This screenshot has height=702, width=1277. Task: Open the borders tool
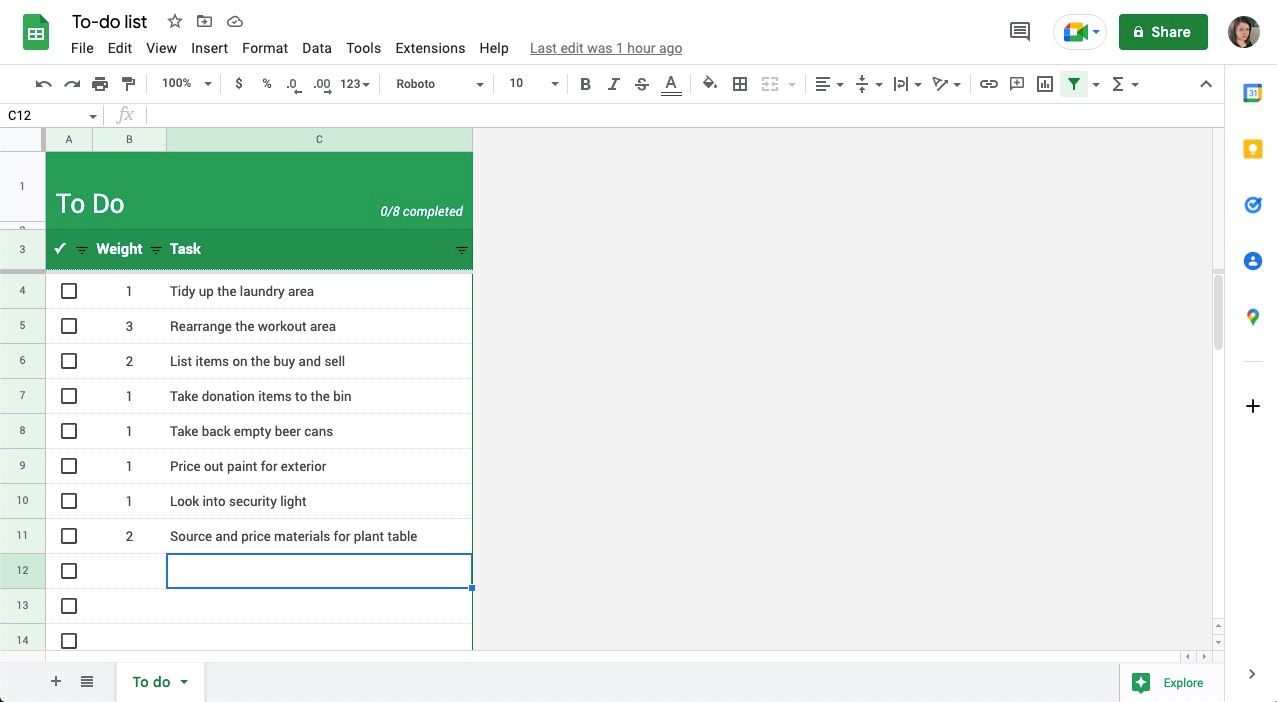coord(740,84)
